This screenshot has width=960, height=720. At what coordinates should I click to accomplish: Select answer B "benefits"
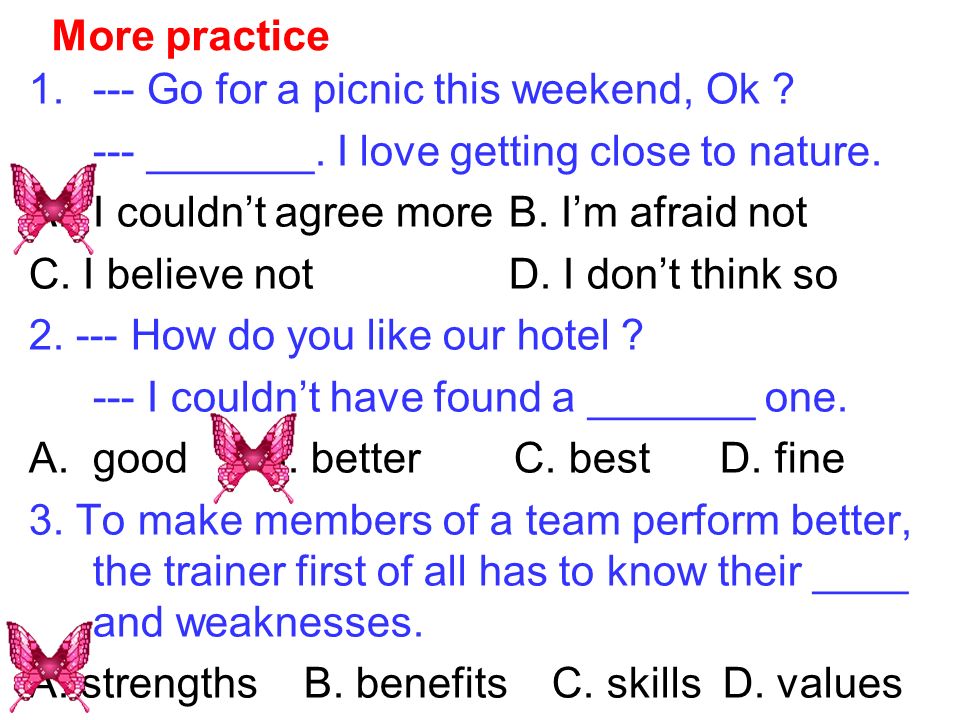click(406, 683)
